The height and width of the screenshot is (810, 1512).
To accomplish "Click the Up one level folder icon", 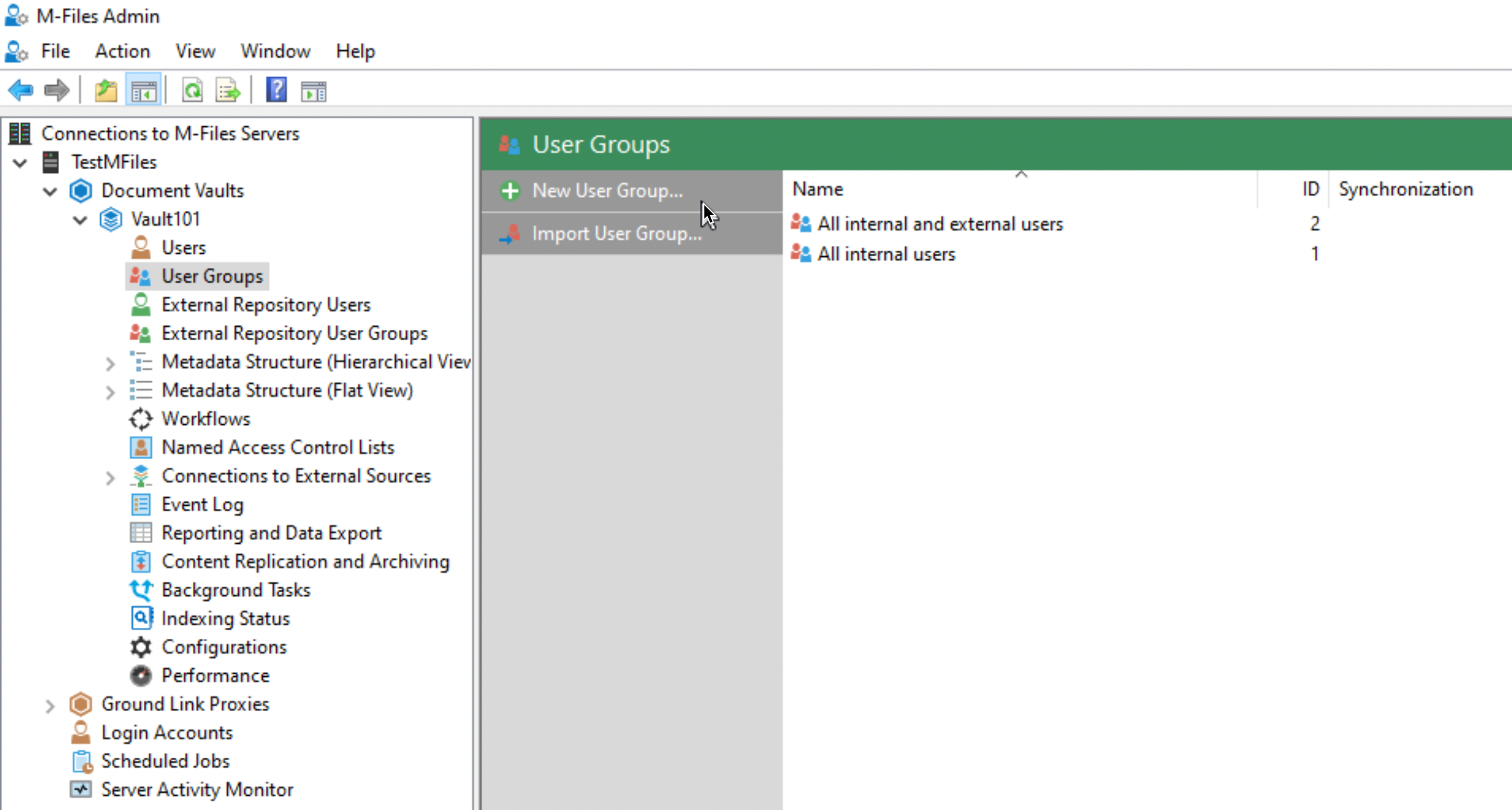I will 106,91.
